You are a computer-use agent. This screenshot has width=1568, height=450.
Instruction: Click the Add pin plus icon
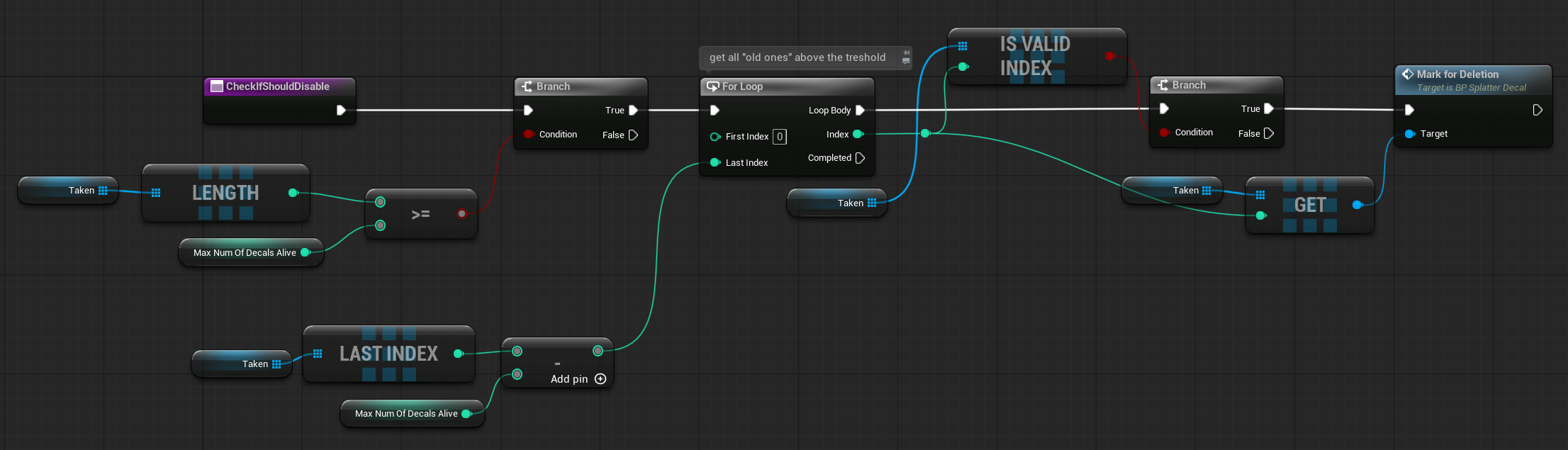coord(600,379)
